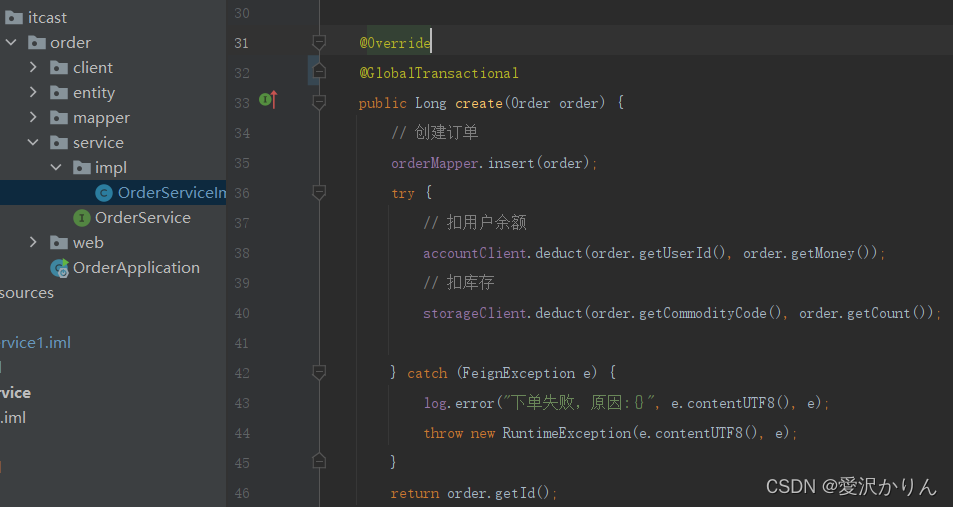Select the entity package label
Screen dimensions: 953x507
(x=94, y=92)
